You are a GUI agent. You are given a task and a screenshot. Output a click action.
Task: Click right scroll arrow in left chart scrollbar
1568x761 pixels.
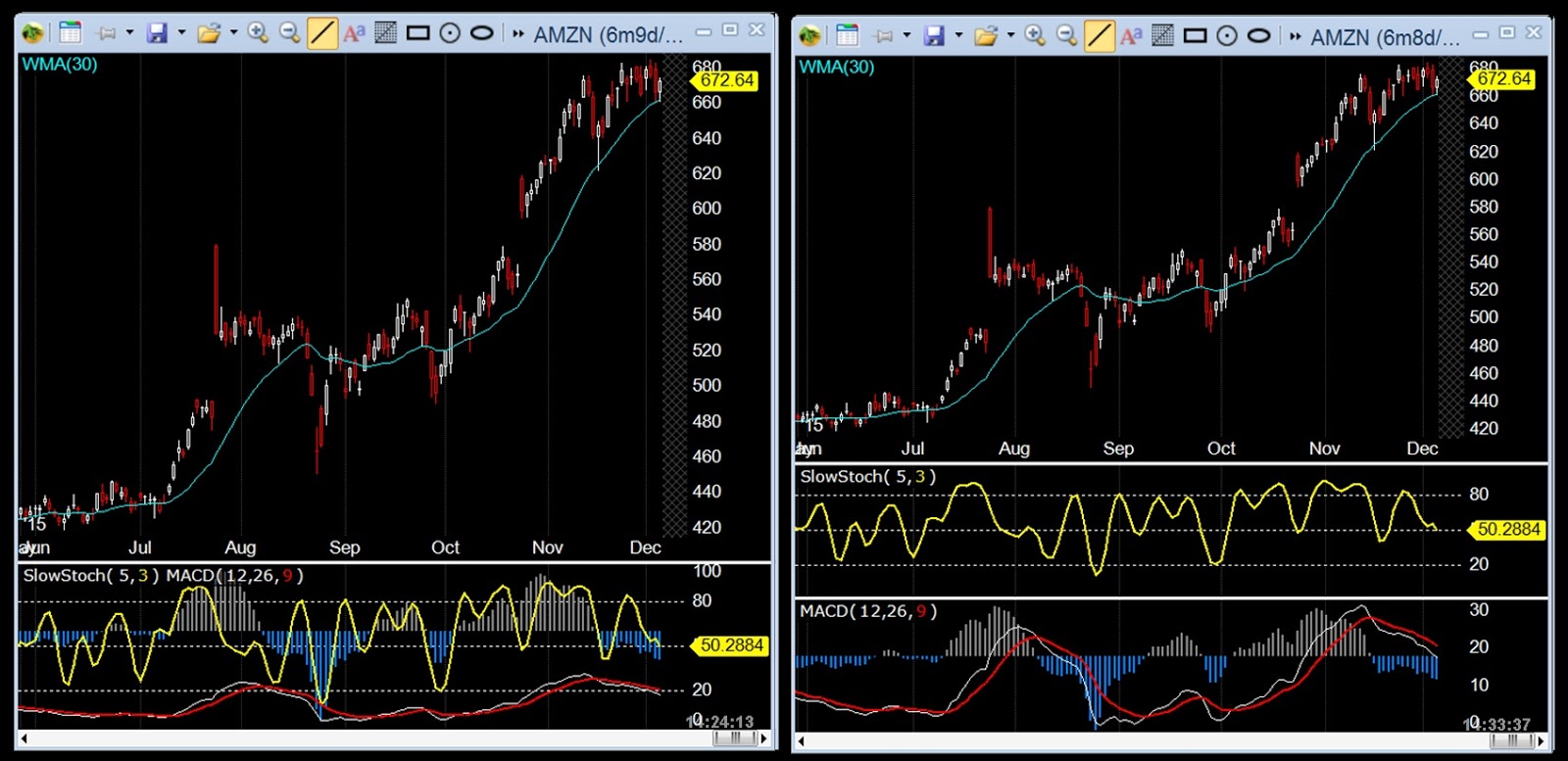coord(764,739)
